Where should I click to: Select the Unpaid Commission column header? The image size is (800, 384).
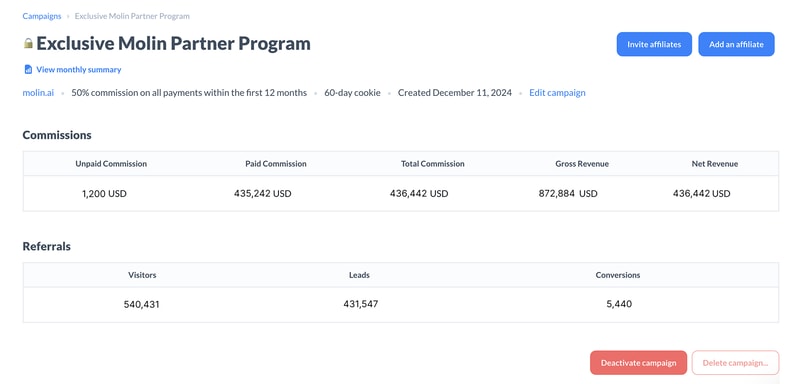click(x=111, y=164)
